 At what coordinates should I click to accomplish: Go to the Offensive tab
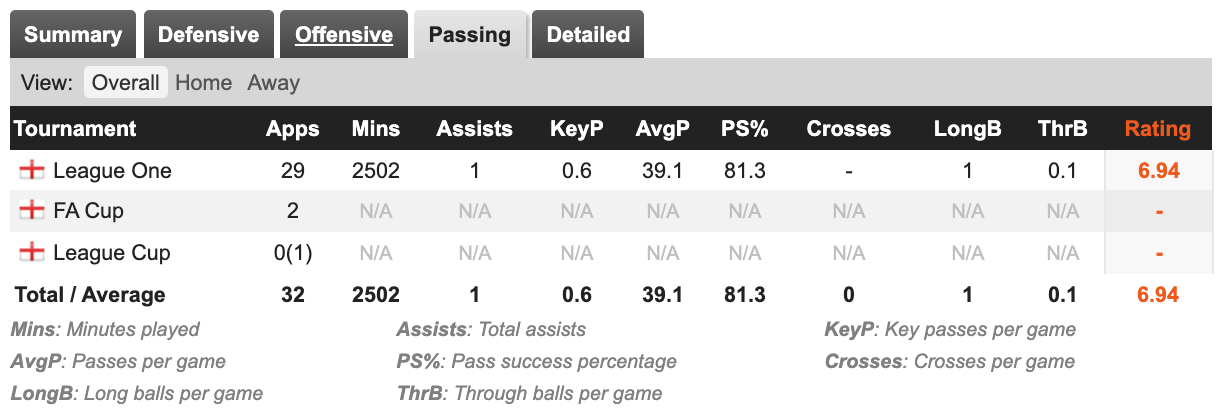(344, 35)
